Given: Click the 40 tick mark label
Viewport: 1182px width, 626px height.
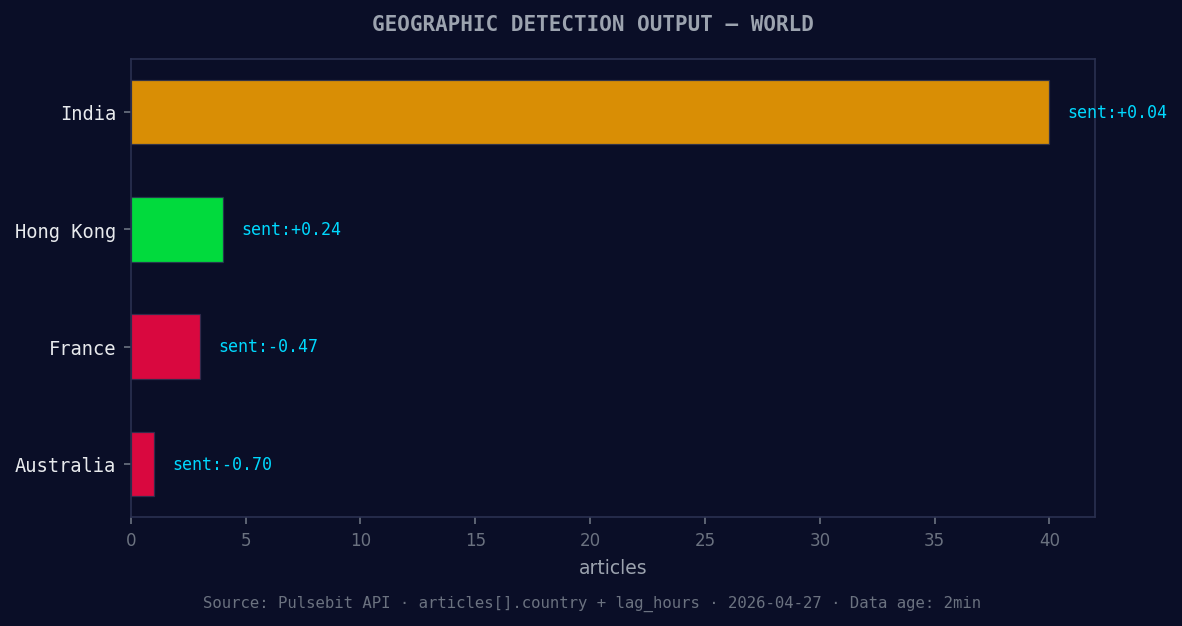Looking at the screenshot, I should 1048,539.
